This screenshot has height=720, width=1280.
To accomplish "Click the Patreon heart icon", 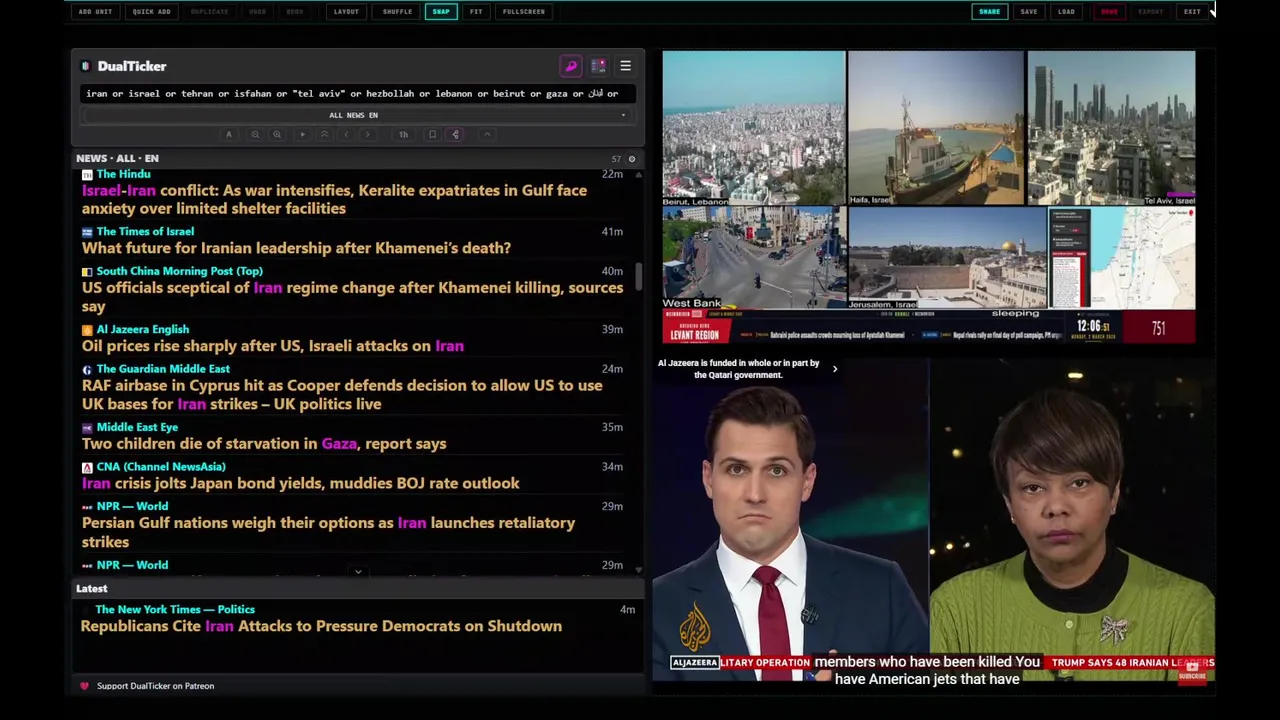I will pyautogui.click(x=84, y=686).
